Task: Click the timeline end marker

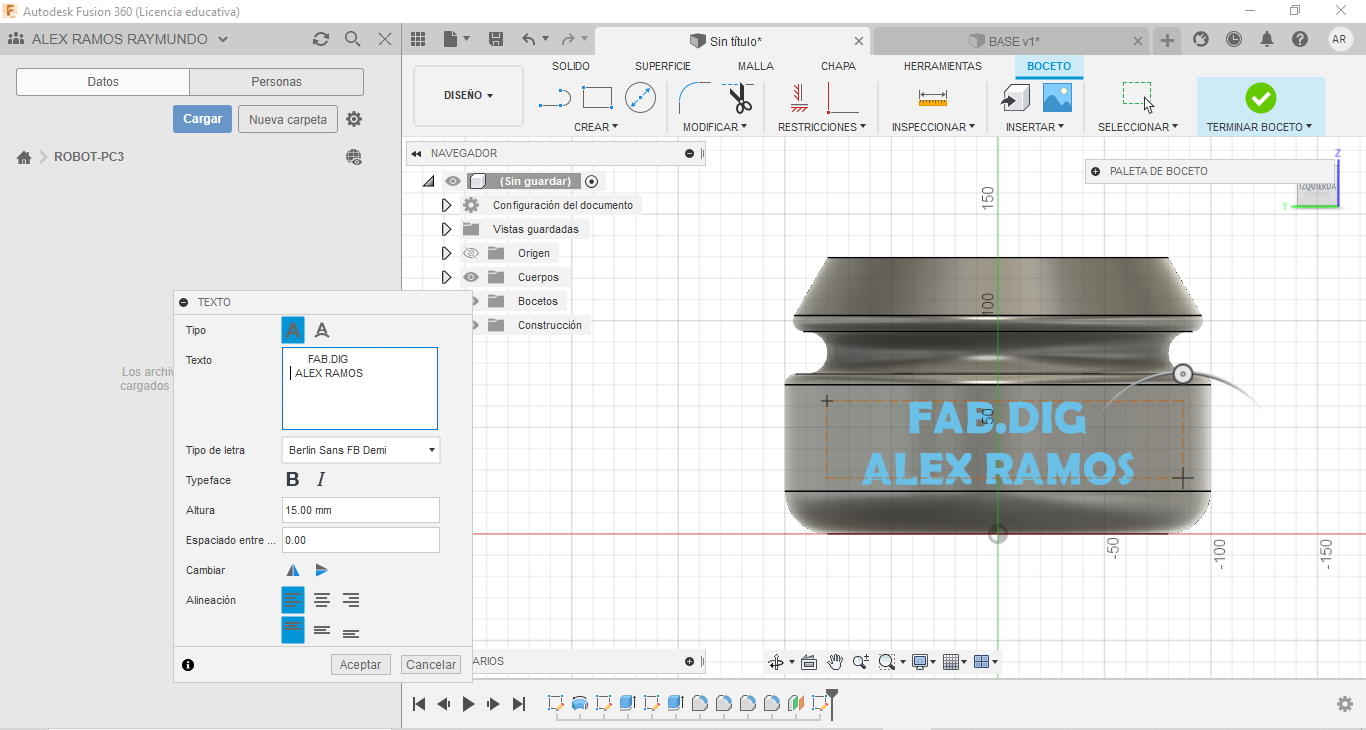Action: [x=830, y=697]
